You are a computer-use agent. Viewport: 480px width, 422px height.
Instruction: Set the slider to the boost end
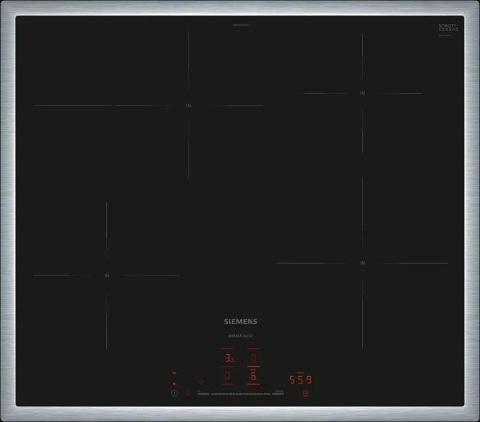coord(278,394)
